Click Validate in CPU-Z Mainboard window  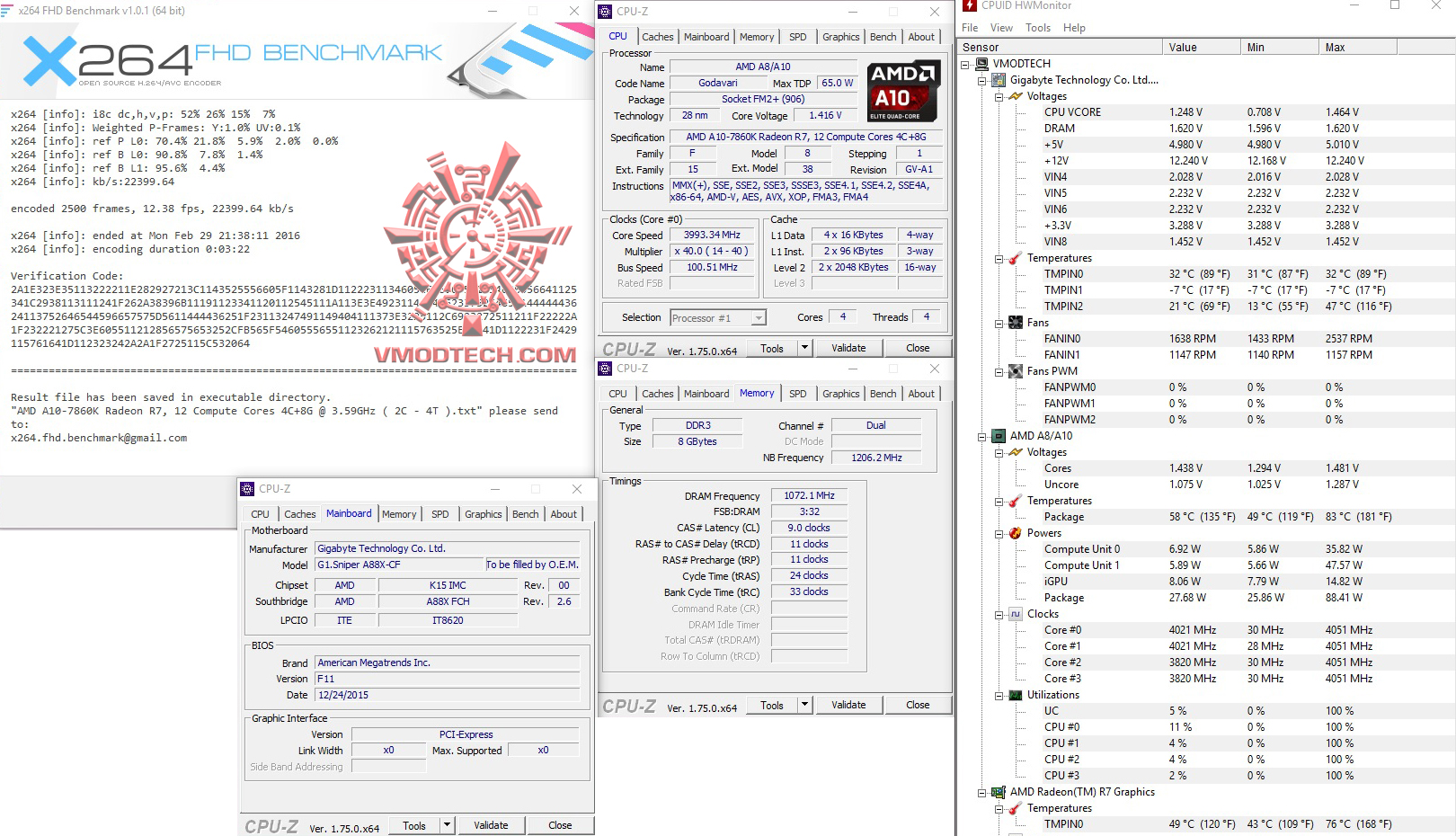tap(491, 825)
